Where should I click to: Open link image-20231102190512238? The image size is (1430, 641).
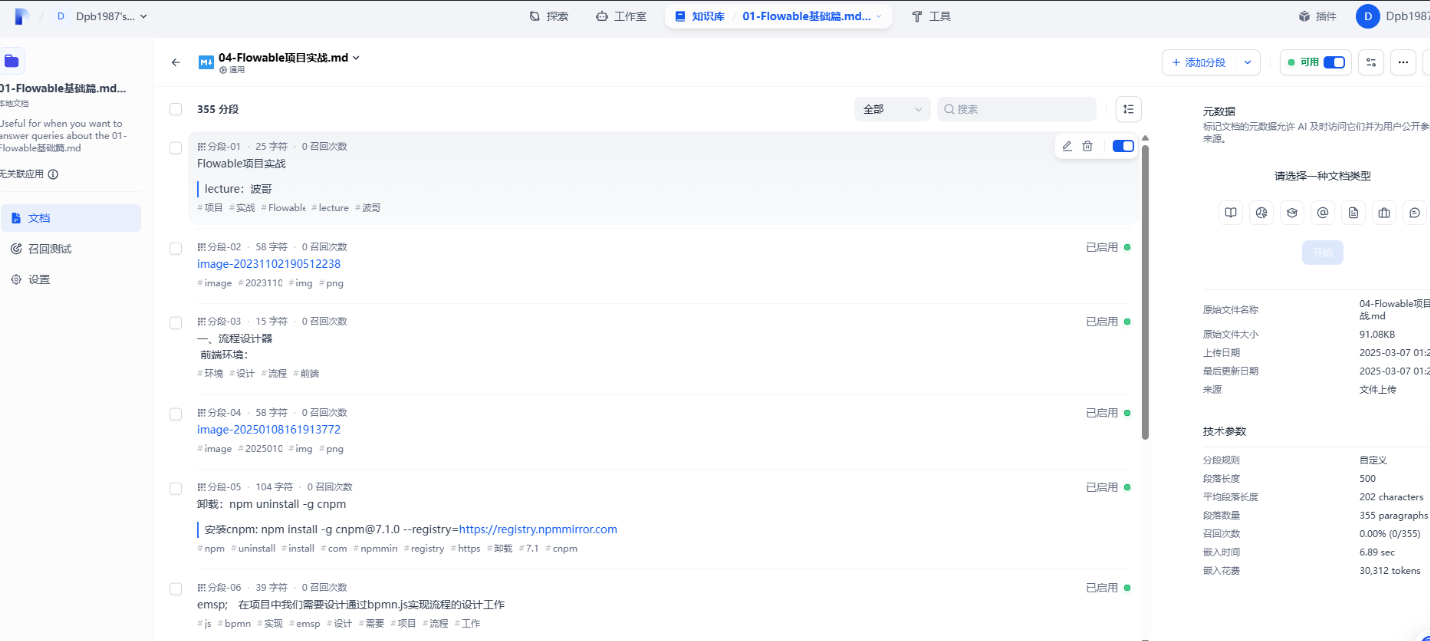pyautogui.click(x=269, y=264)
